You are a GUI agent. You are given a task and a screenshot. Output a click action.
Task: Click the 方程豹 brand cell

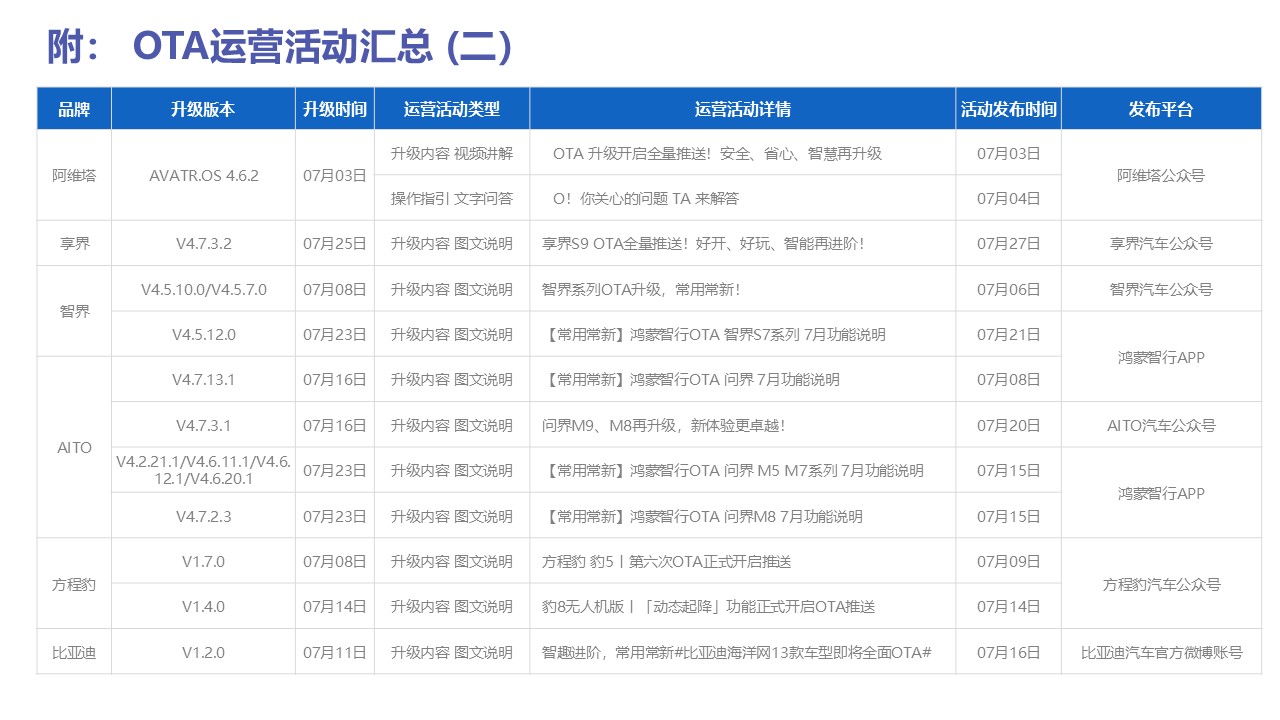click(x=74, y=584)
